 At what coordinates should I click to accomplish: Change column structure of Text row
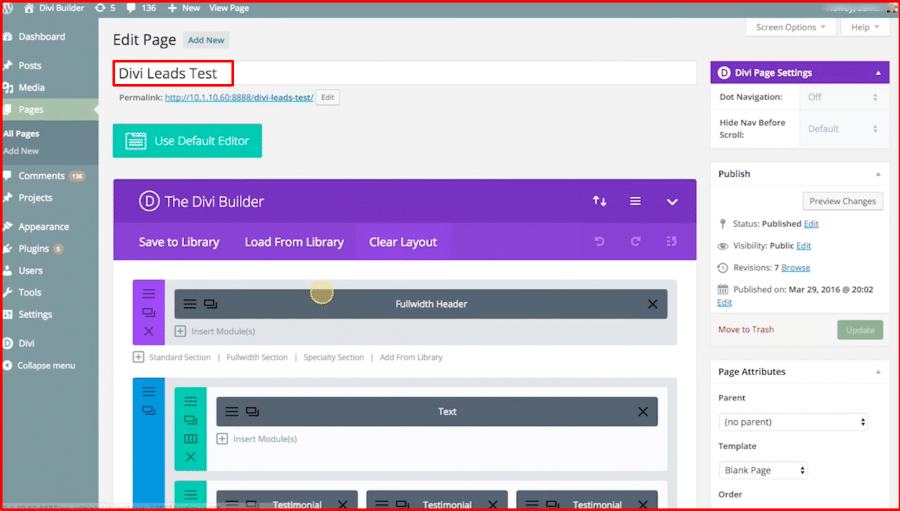point(190,439)
